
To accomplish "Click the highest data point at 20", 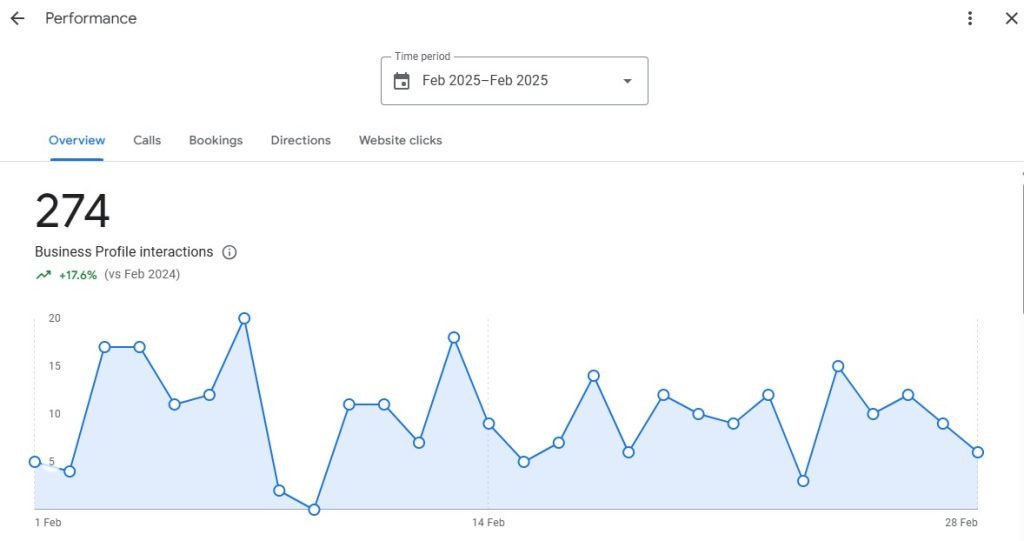I will (x=244, y=318).
